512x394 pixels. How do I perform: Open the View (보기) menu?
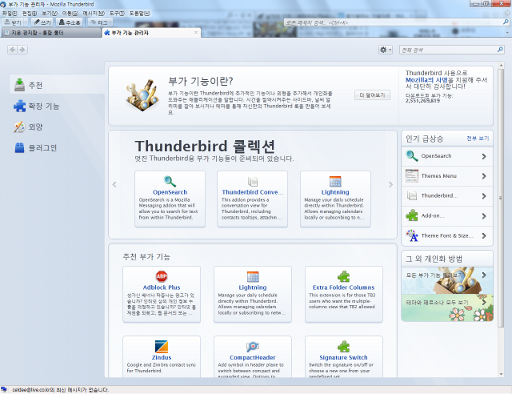point(49,13)
